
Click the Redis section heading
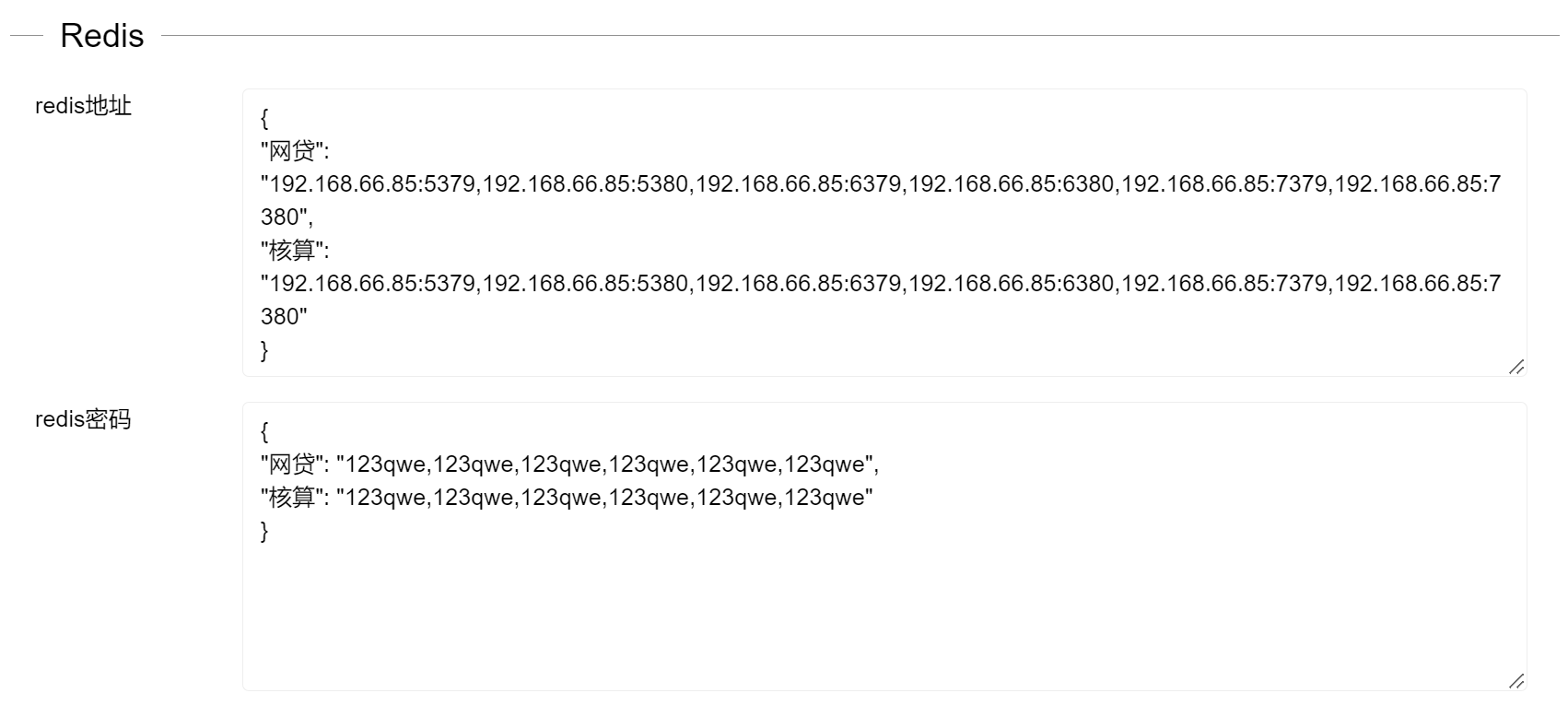pyautogui.click(x=102, y=36)
